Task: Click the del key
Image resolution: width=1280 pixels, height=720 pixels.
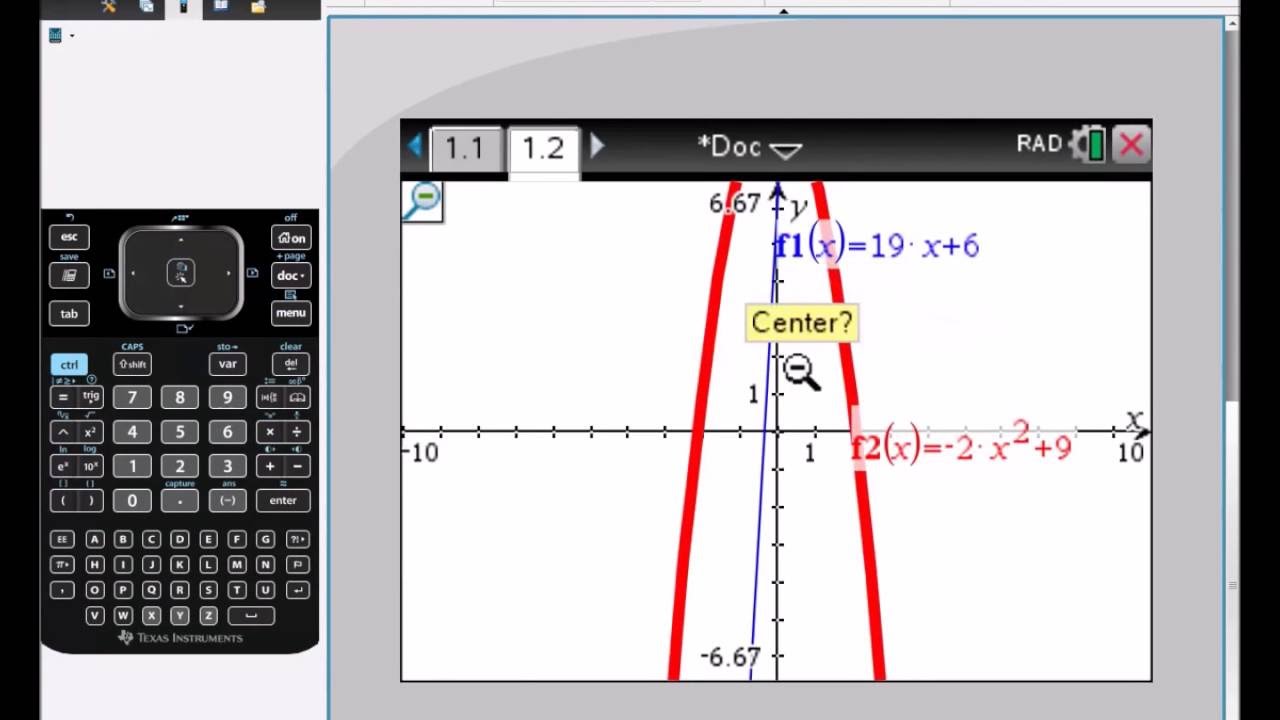Action: pyautogui.click(x=291, y=365)
